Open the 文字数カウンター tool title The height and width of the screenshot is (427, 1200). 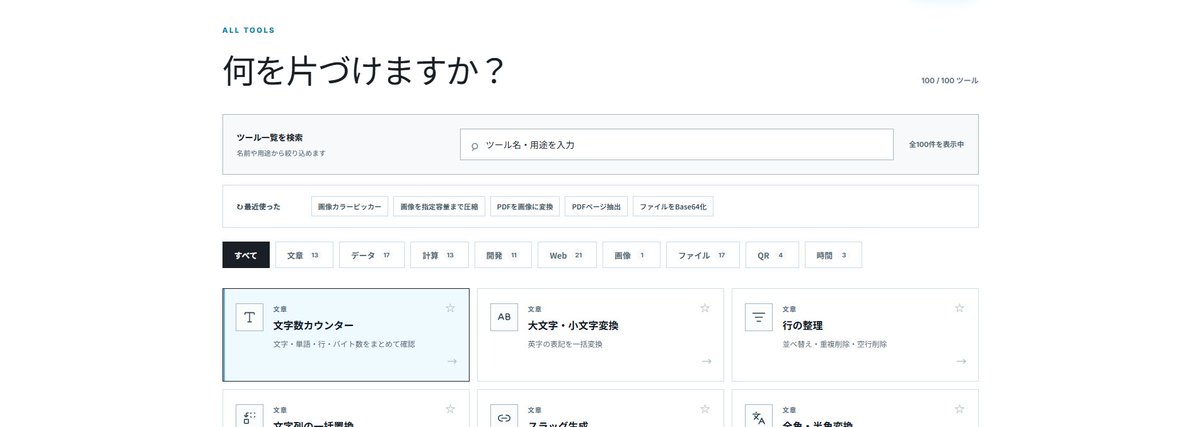click(313, 326)
